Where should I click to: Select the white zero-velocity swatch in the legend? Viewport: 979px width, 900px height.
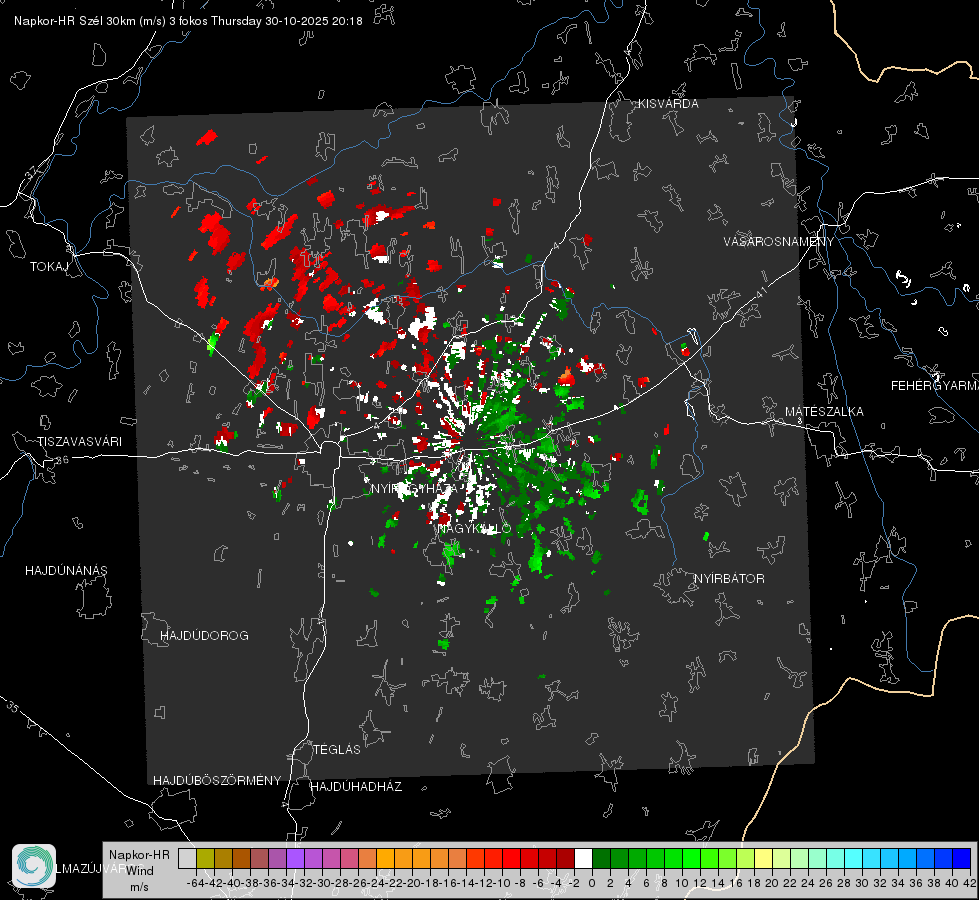click(583, 858)
